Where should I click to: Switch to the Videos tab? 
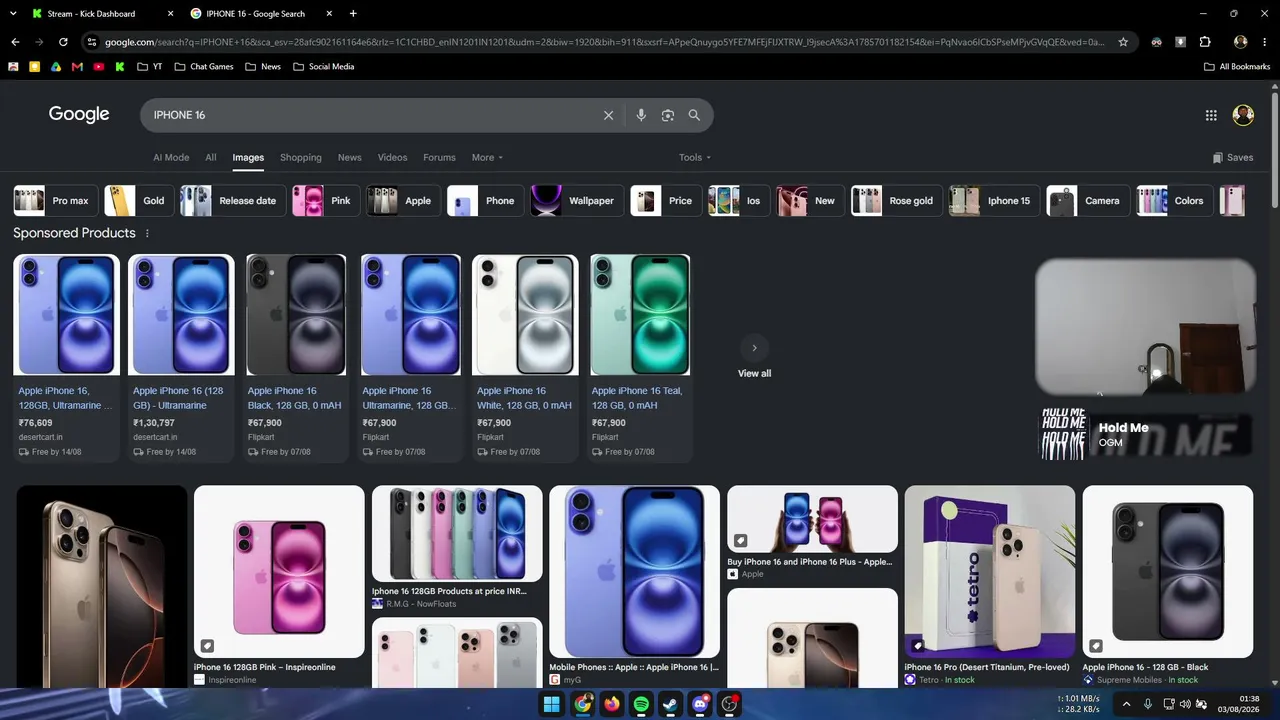(x=392, y=157)
